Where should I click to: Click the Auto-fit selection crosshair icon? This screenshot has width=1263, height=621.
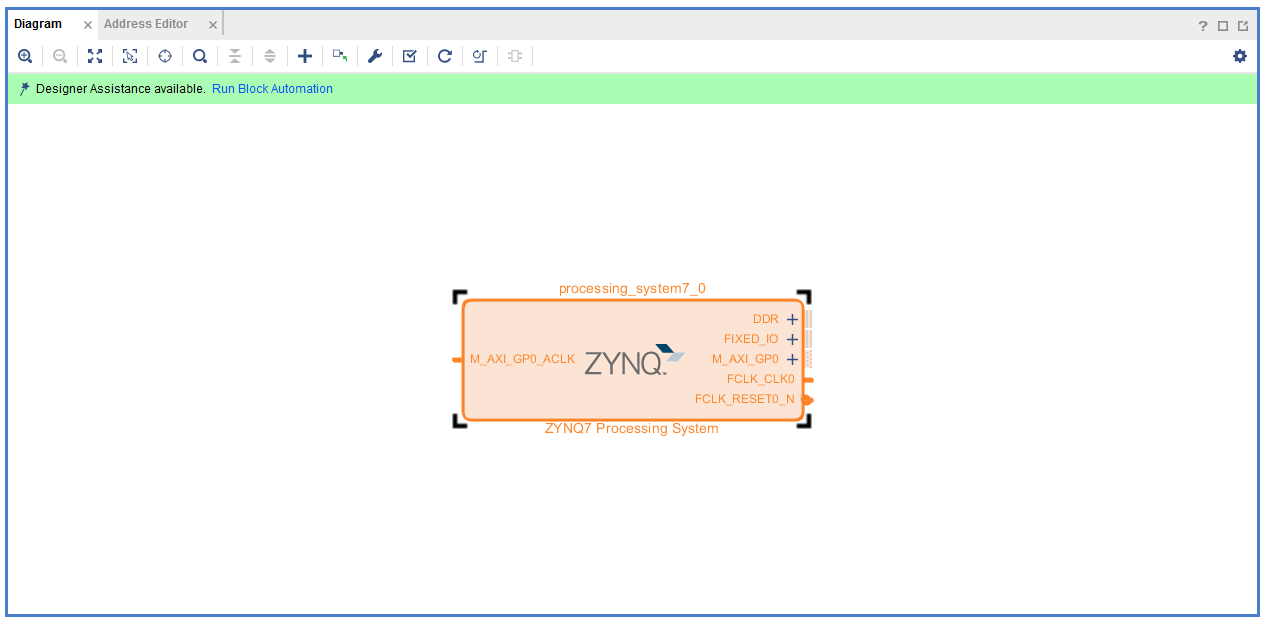click(165, 56)
